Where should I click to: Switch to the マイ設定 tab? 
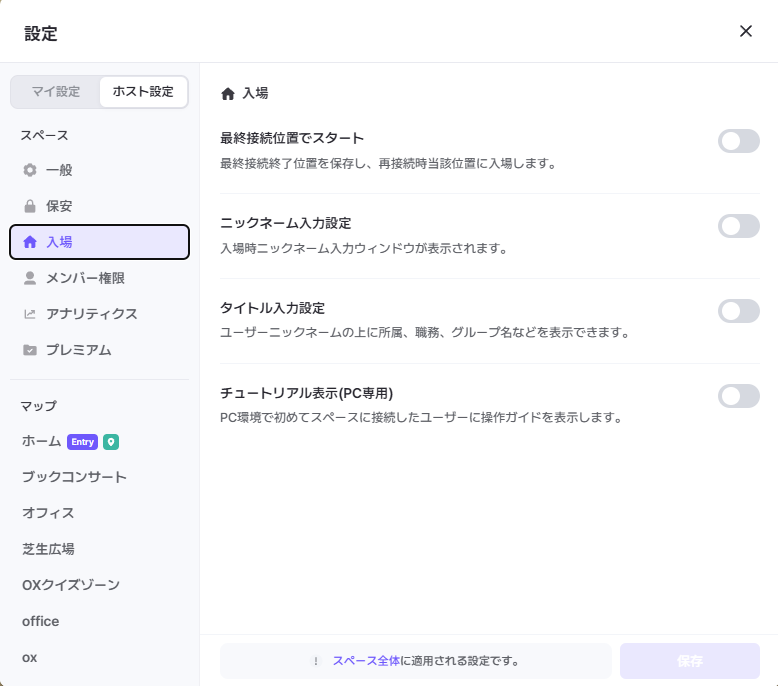click(x=56, y=92)
